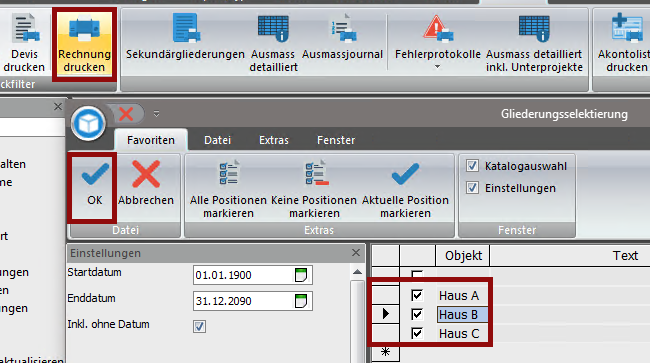The image size is (650, 363).
Task: Uncheck the Haus A checkbox
Action: (417, 295)
